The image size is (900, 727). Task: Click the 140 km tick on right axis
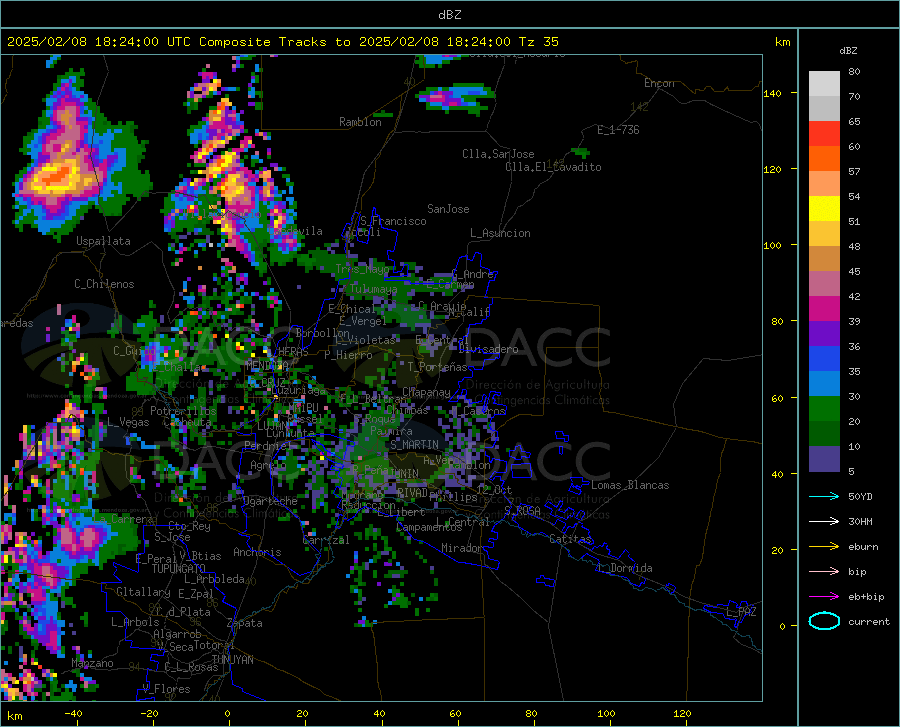coord(772,93)
